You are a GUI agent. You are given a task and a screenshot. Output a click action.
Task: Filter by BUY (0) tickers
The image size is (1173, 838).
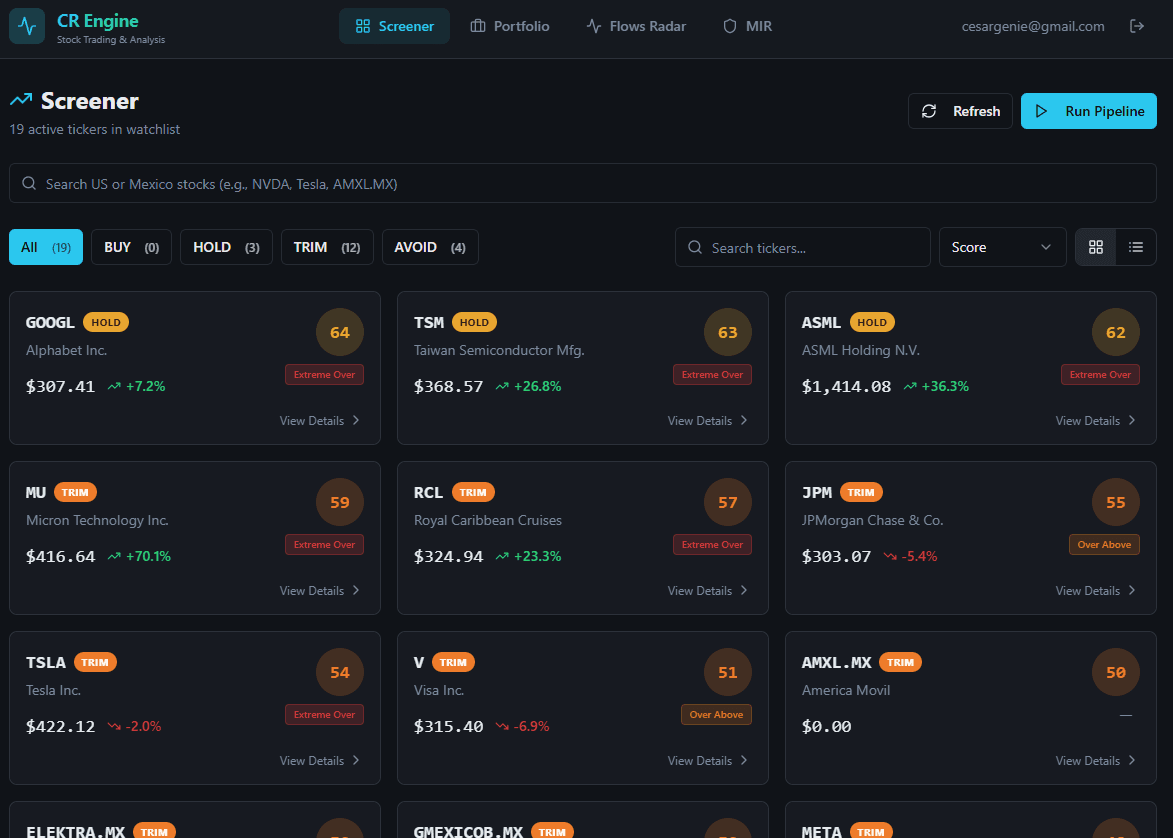[131, 247]
